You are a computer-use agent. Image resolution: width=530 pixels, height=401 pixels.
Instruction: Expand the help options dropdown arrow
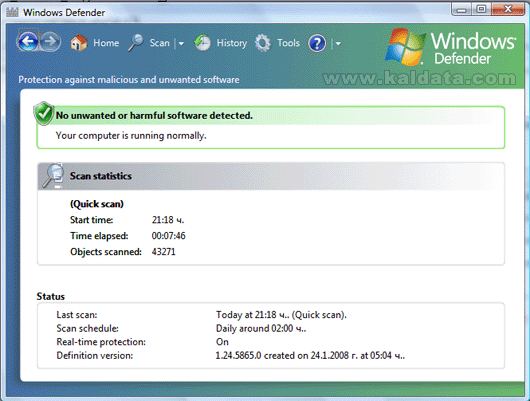point(338,43)
